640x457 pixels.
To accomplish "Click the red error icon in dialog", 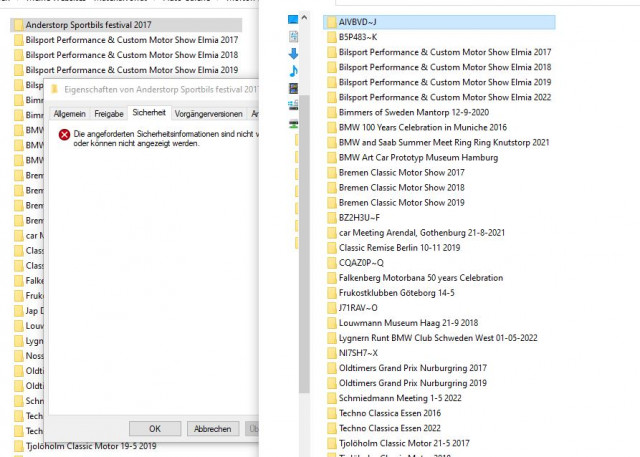I will 64,134.
